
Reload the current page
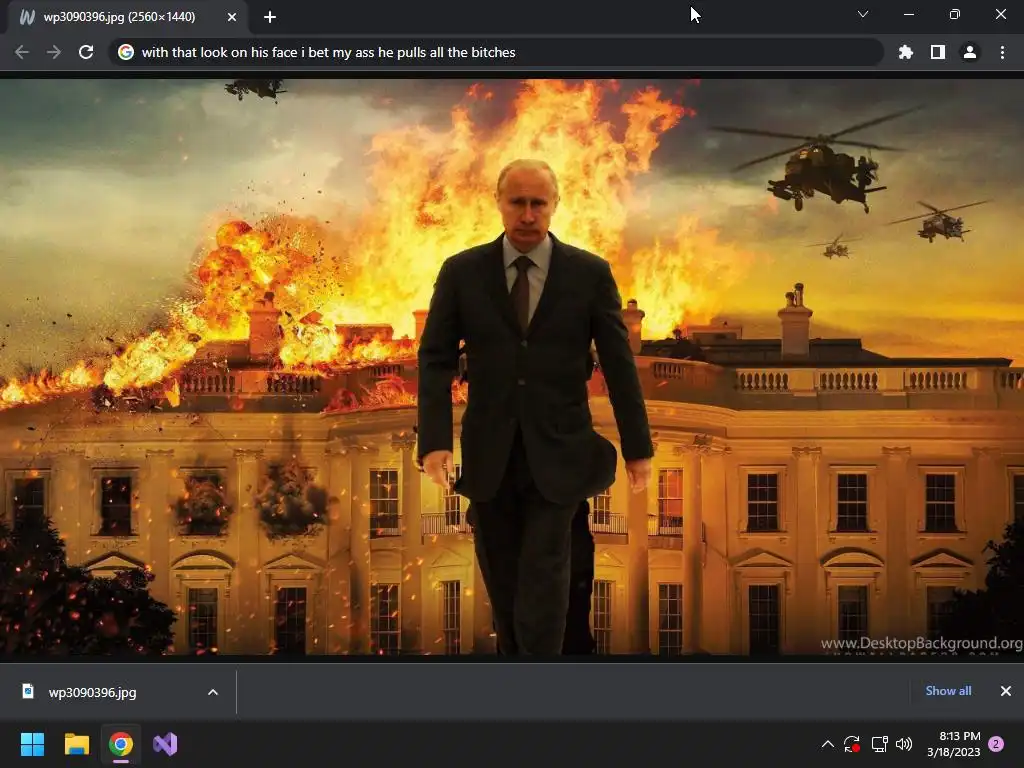[86, 52]
